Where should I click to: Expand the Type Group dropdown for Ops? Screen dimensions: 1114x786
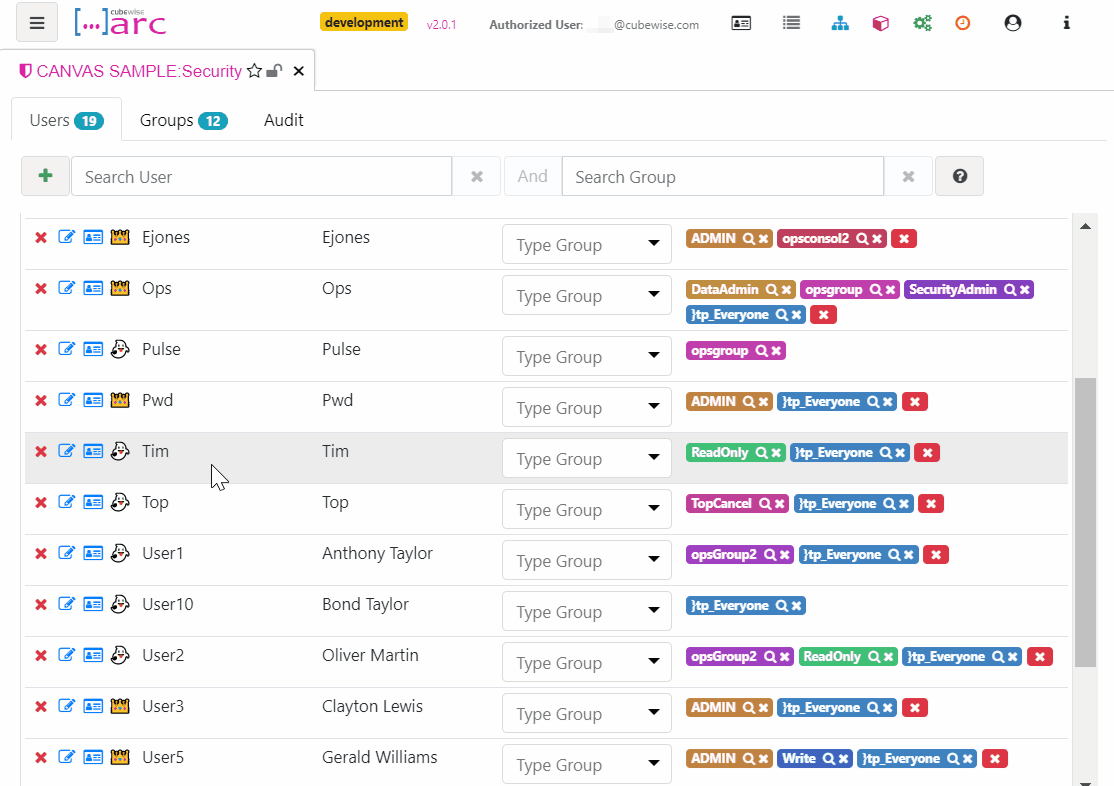point(586,296)
